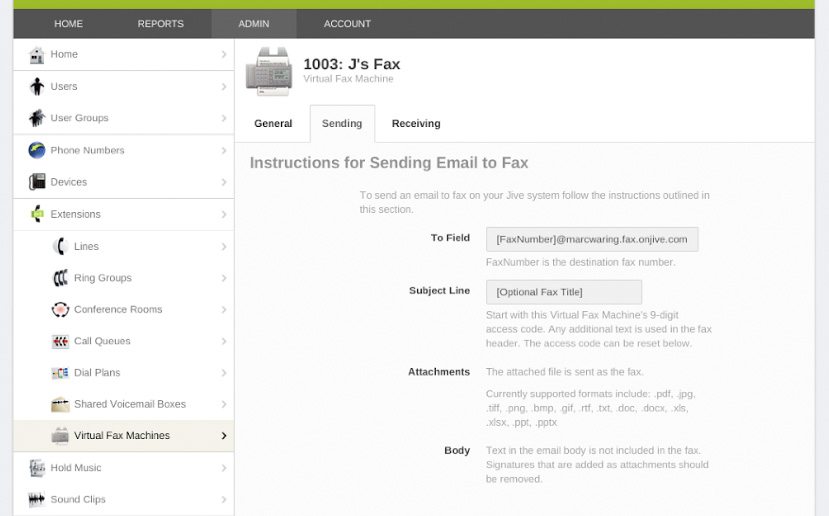Click the Conference Rooms row chevron
This screenshot has height=516, width=829.
(224, 310)
